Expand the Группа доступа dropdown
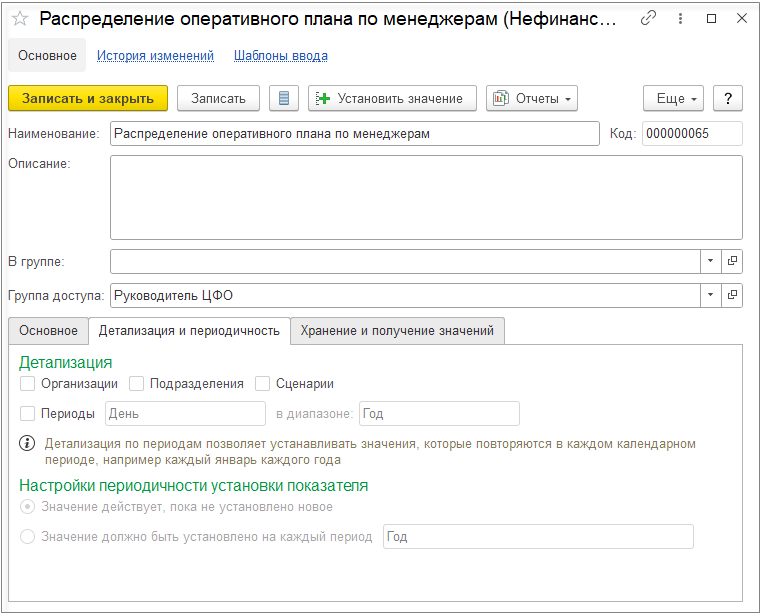The height and width of the screenshot is (613, 760). click(x=710, y=295)
